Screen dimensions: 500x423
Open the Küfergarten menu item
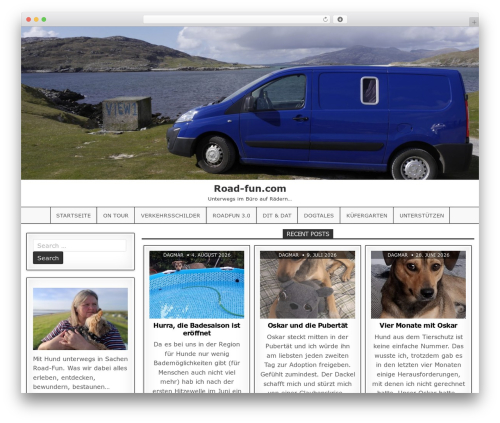click(x=367, y=215)
